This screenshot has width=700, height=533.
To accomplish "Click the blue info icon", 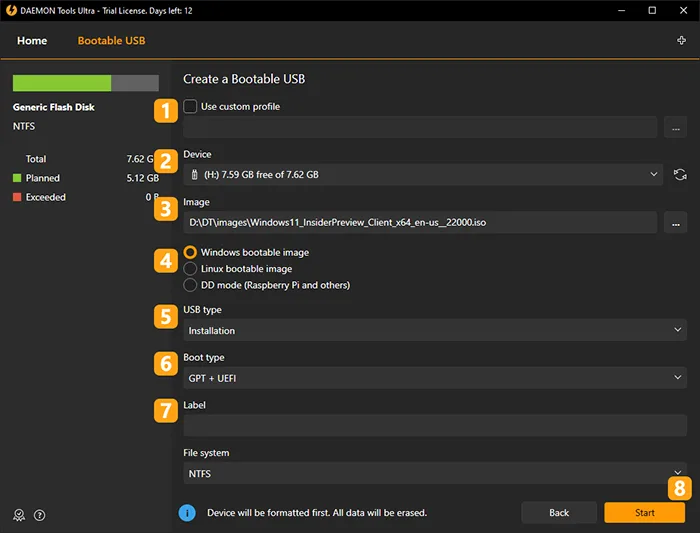I will click(x=187, y=512).
